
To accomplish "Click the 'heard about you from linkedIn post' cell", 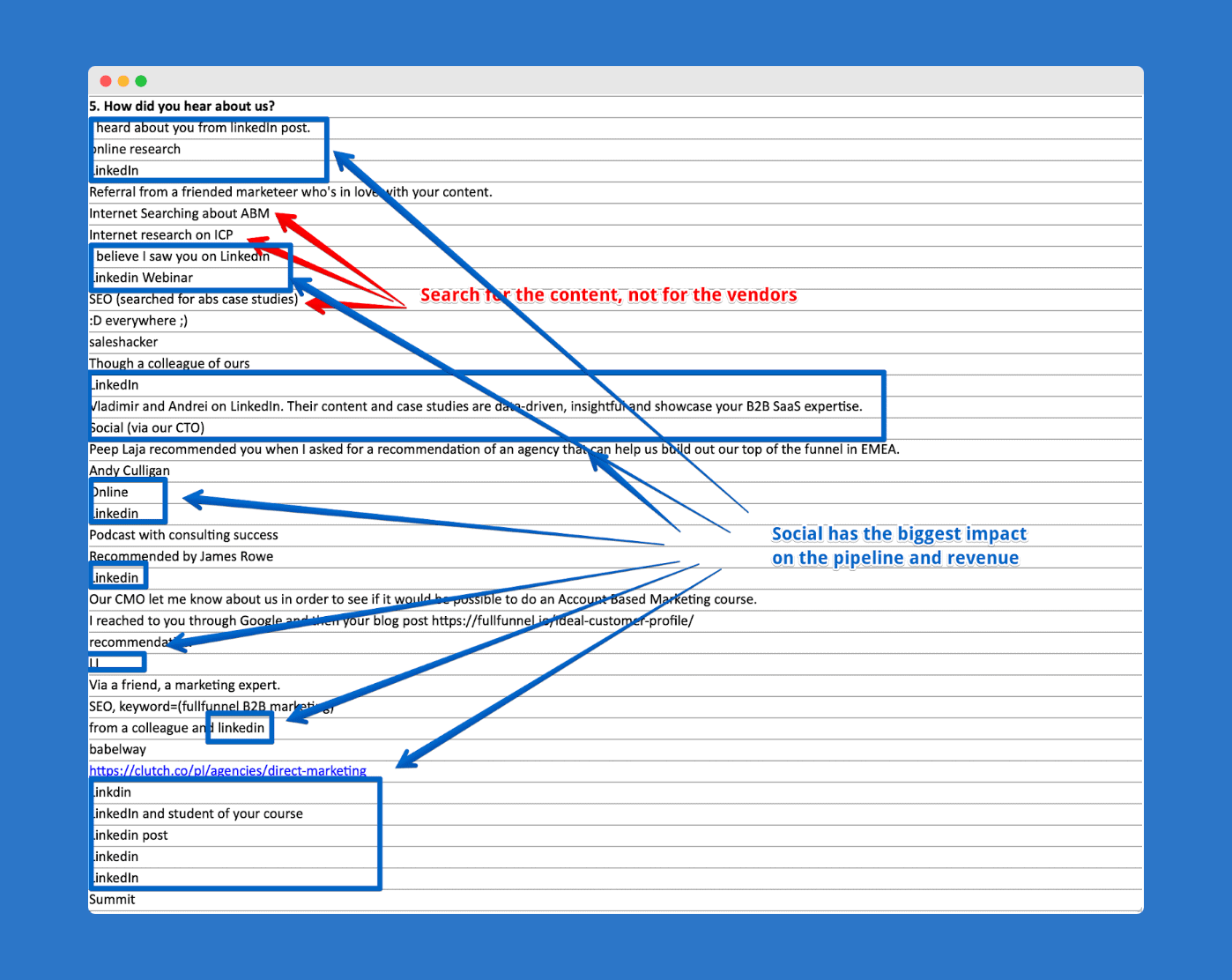I will [x=200, y=127].
